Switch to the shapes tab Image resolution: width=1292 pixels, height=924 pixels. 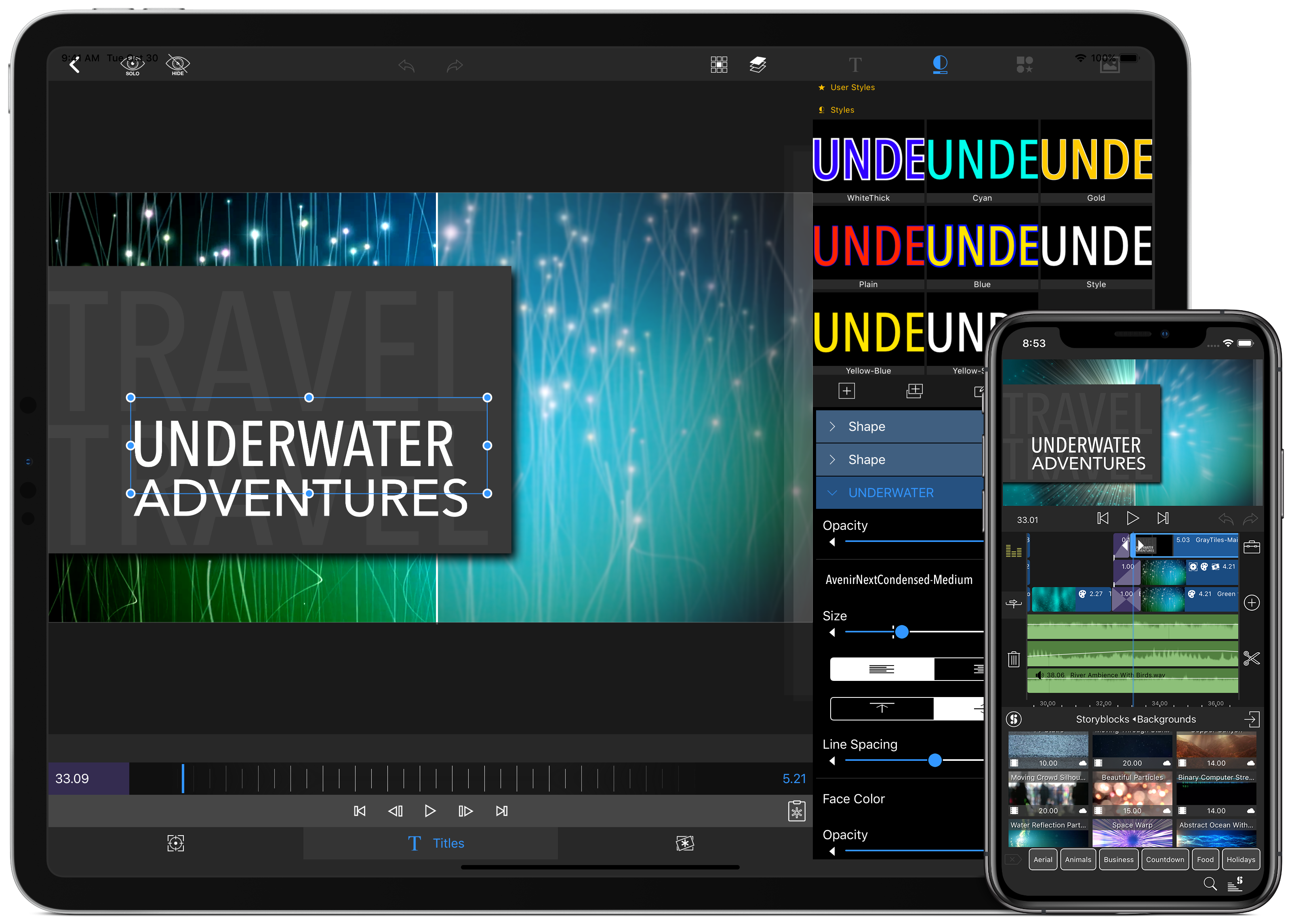coord(1025,65)
